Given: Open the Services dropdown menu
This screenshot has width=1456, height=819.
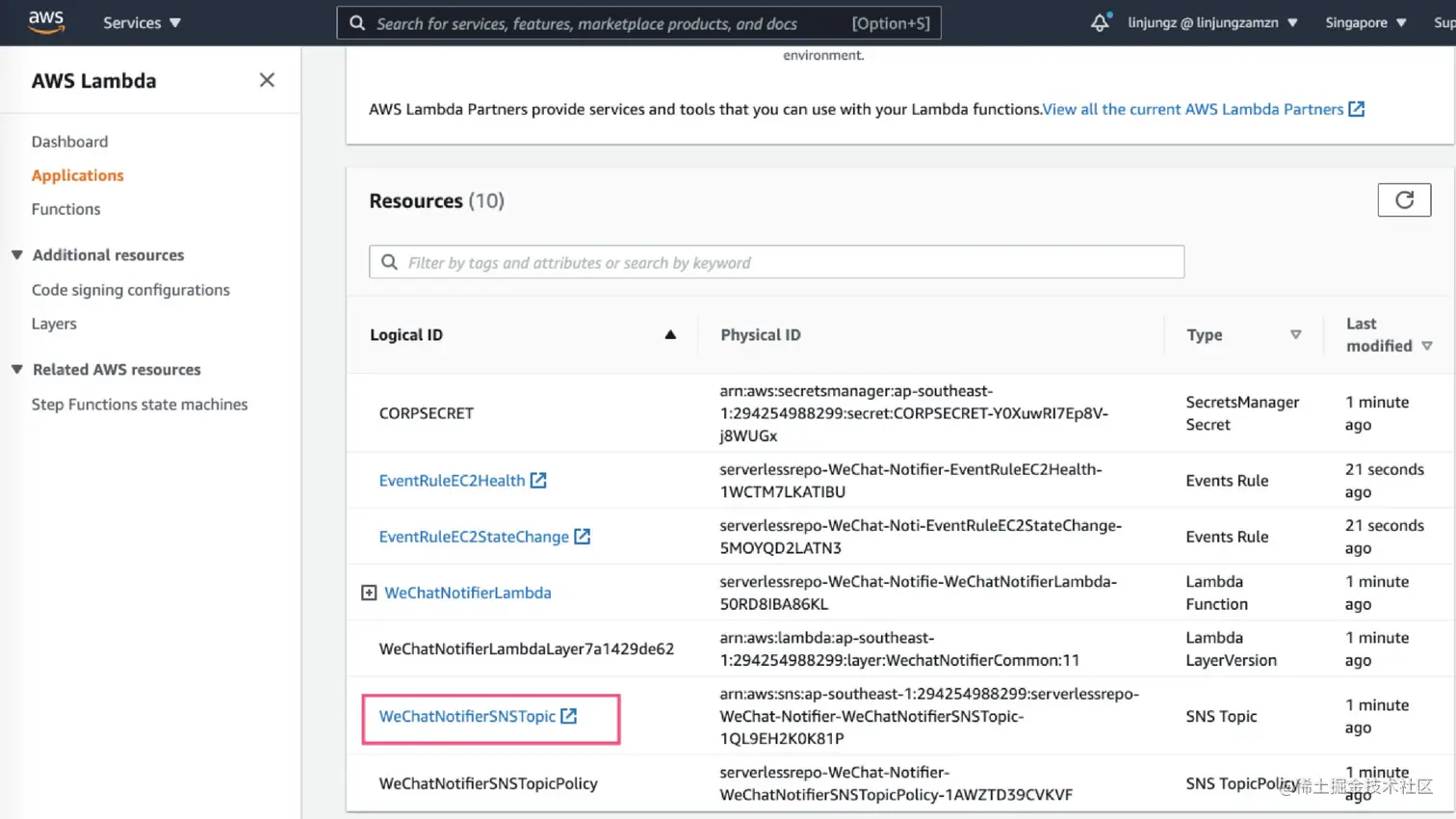Looking at the screenshot, I should (142, 22).
